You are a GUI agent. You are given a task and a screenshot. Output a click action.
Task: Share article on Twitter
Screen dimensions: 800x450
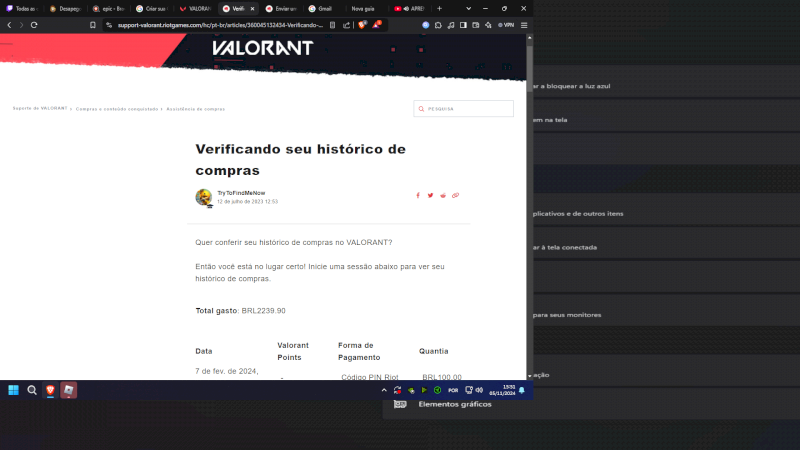[431, 195]
